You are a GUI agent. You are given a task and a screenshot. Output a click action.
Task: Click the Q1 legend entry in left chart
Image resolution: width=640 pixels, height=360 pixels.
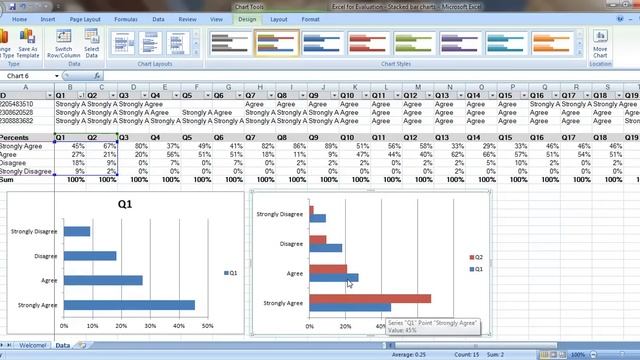231,273
